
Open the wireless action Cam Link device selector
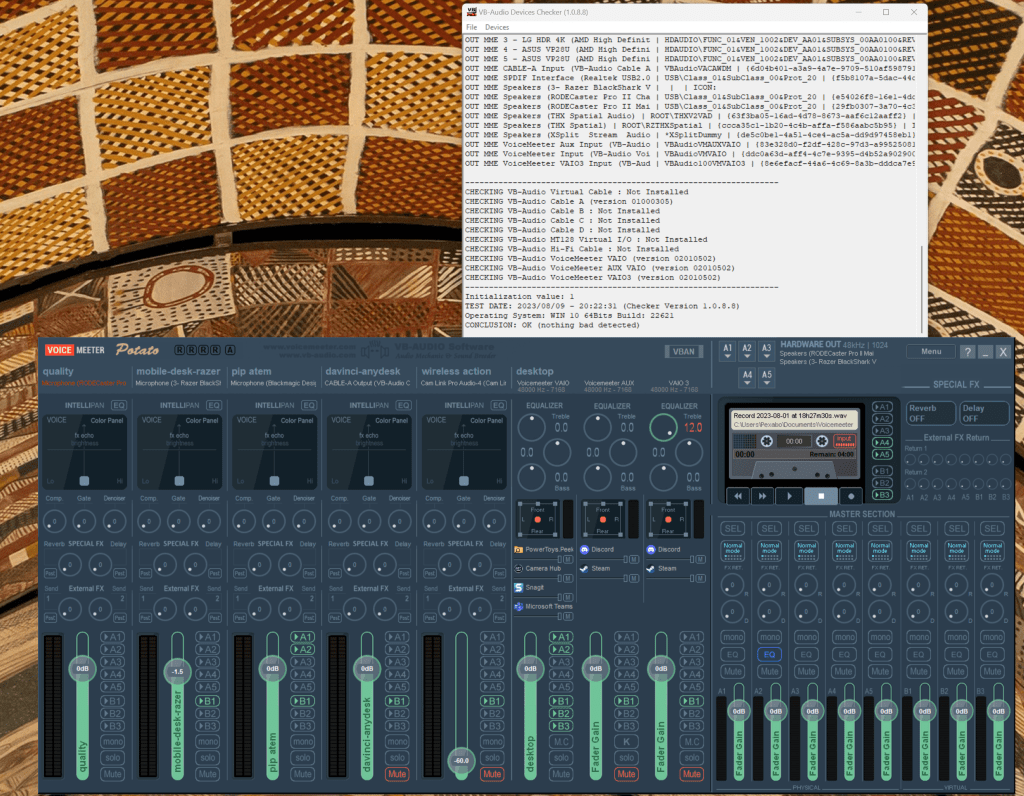(x=463, y=383)
